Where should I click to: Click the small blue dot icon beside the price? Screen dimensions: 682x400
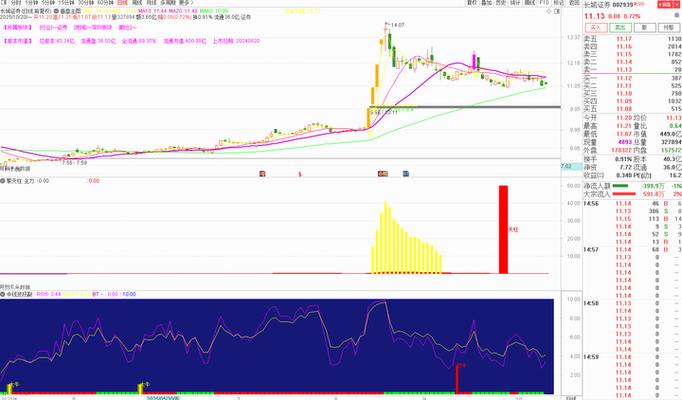677,15
